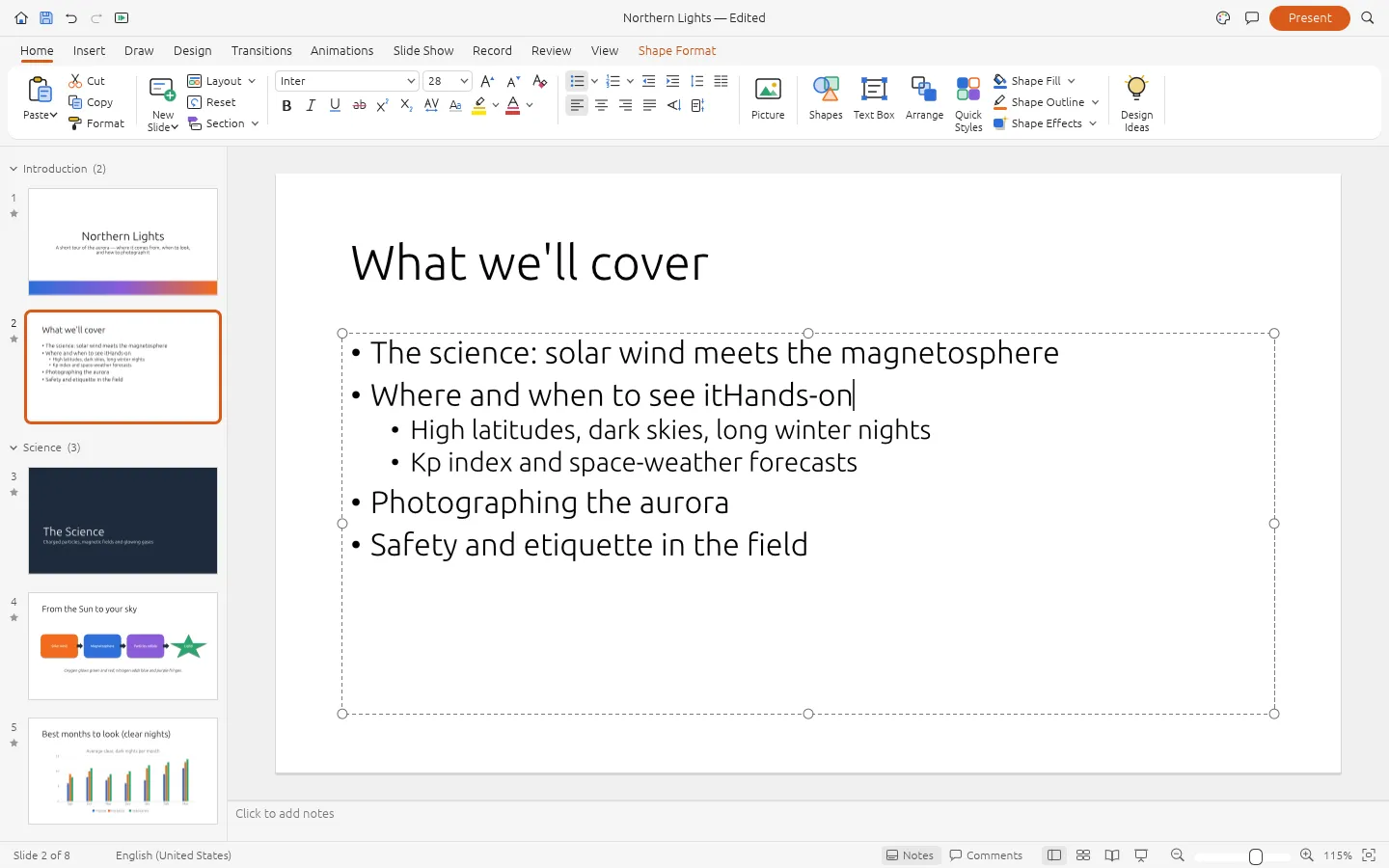
Task: Adjust the zoom slider handle
Action: click(x=1256, y=856)
